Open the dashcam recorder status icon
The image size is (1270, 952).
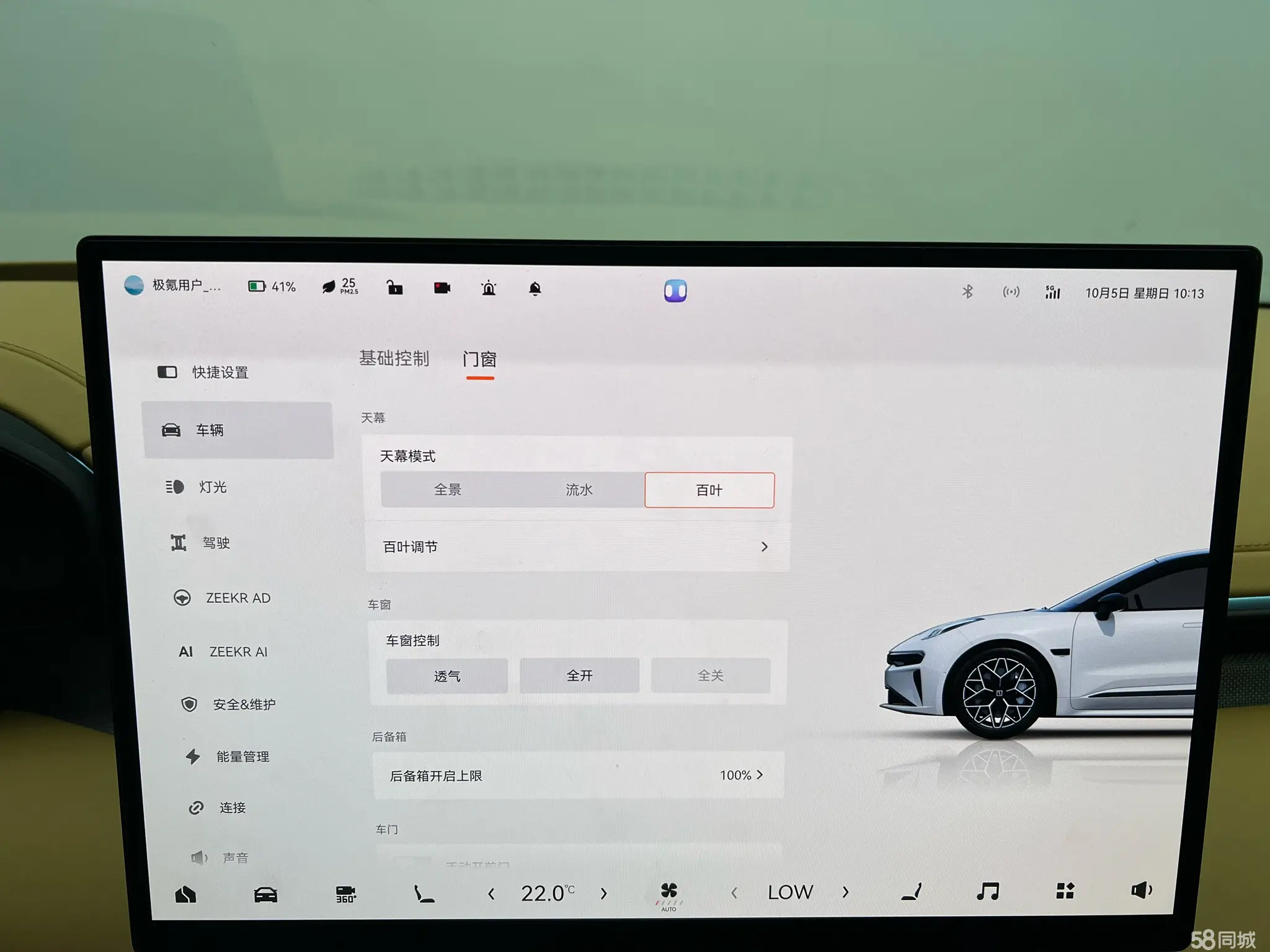pos(442,288)
